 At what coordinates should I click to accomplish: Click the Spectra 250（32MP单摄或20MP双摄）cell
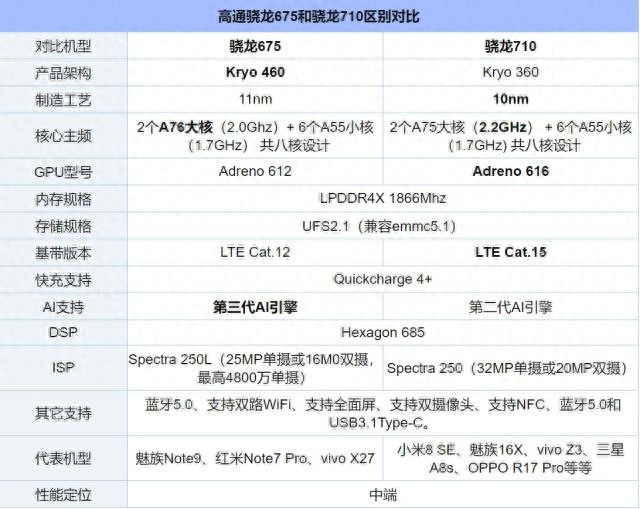(x=511, y=369)
